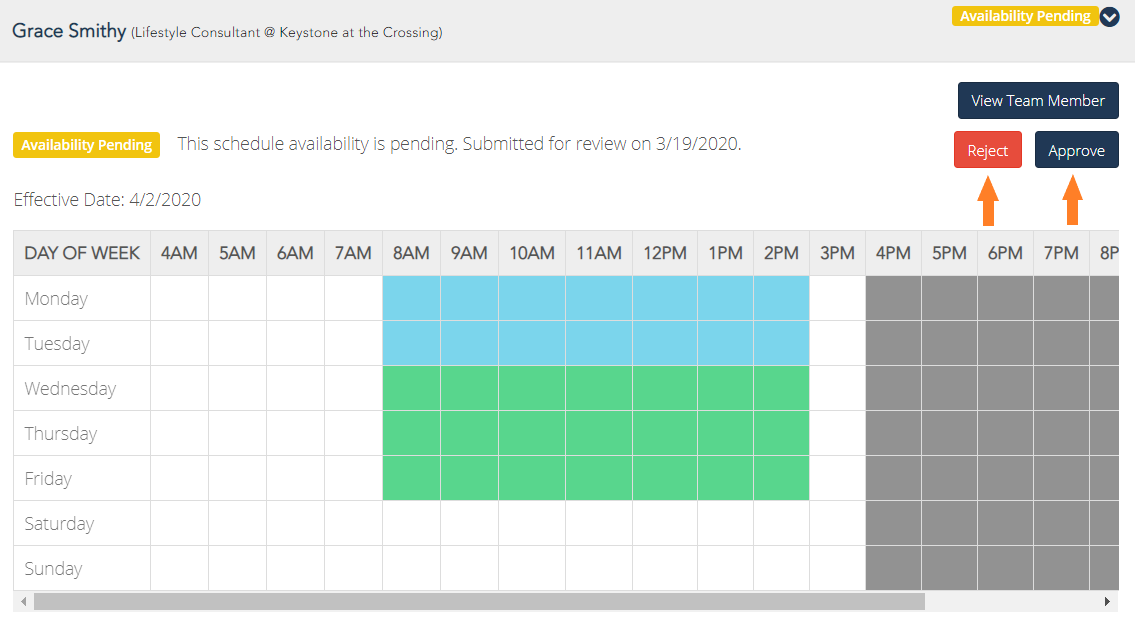Click the 4PM column header

[x=893, y=253]
